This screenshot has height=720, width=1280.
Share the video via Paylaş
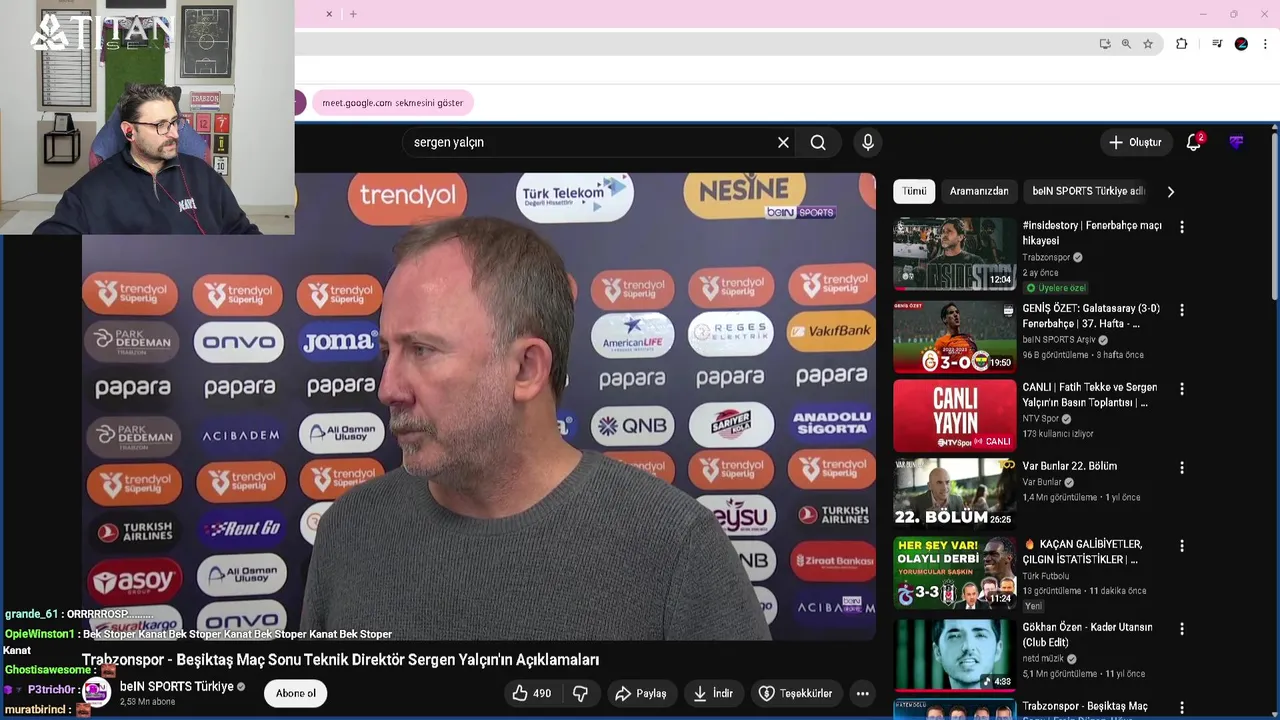(641, 693)
